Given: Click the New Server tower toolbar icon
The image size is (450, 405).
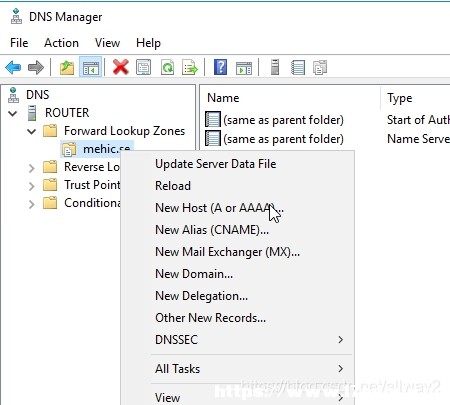Looking at the screenshot, I should (275, 67).
